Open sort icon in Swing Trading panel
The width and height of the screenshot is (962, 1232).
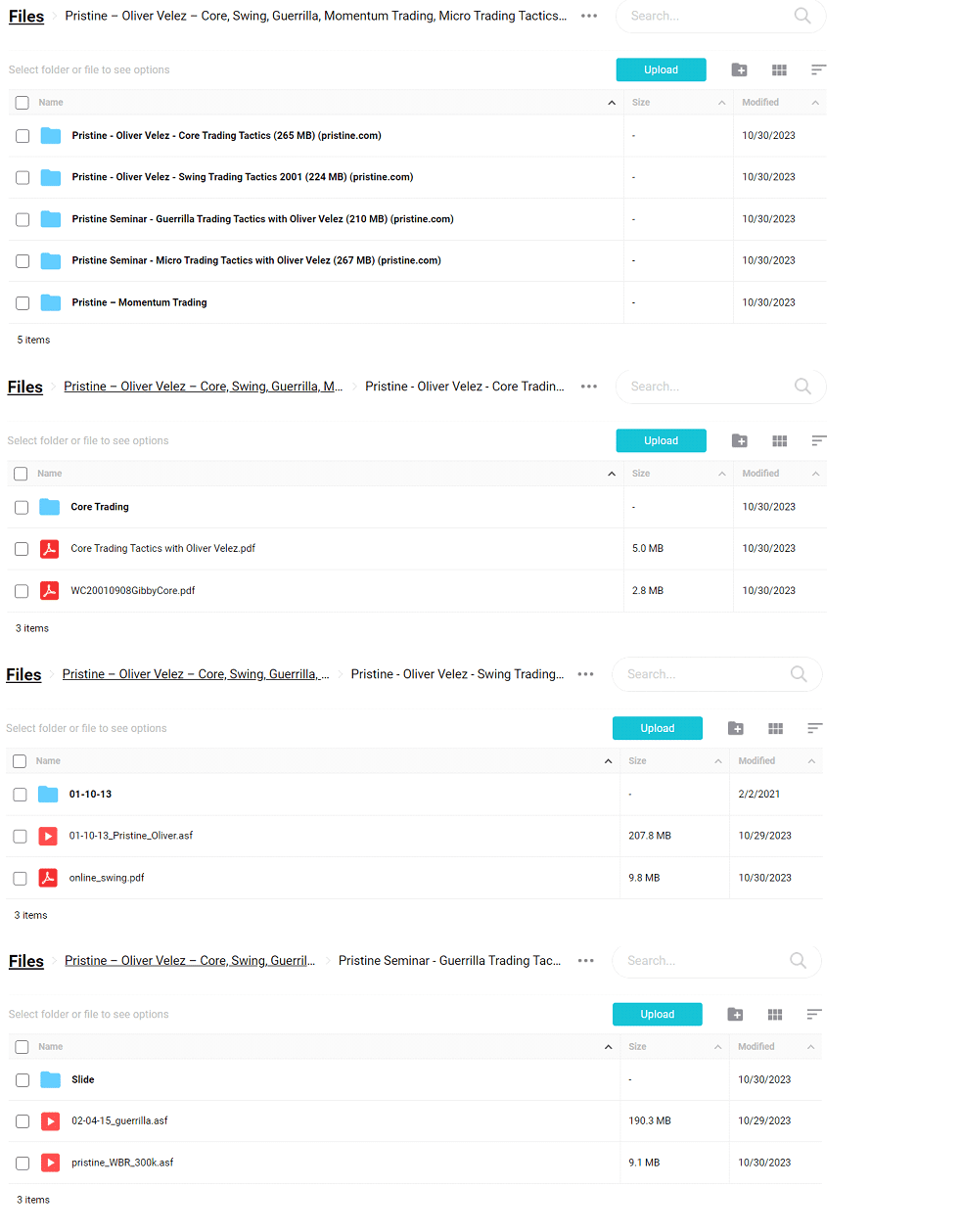coord(815,728)
